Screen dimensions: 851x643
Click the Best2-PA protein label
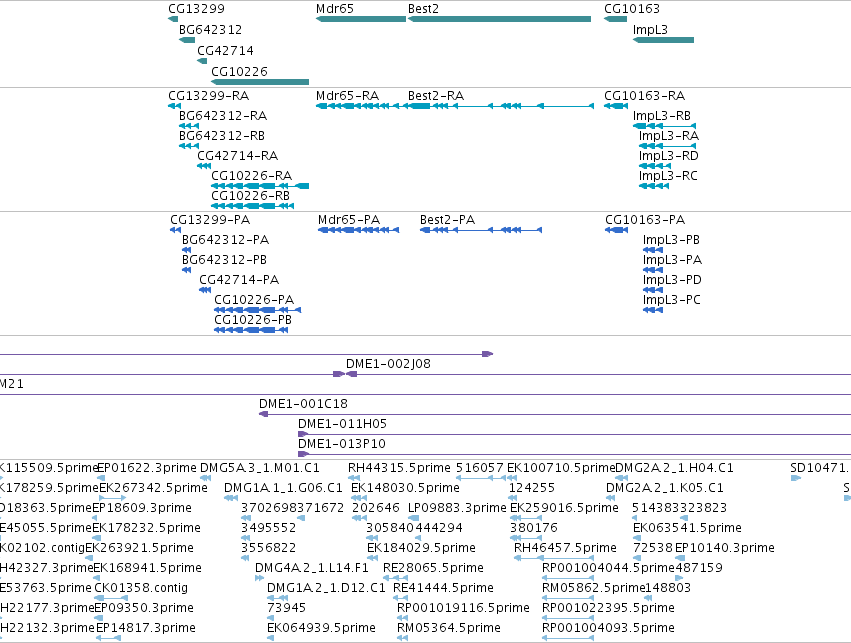coord(447,220)
